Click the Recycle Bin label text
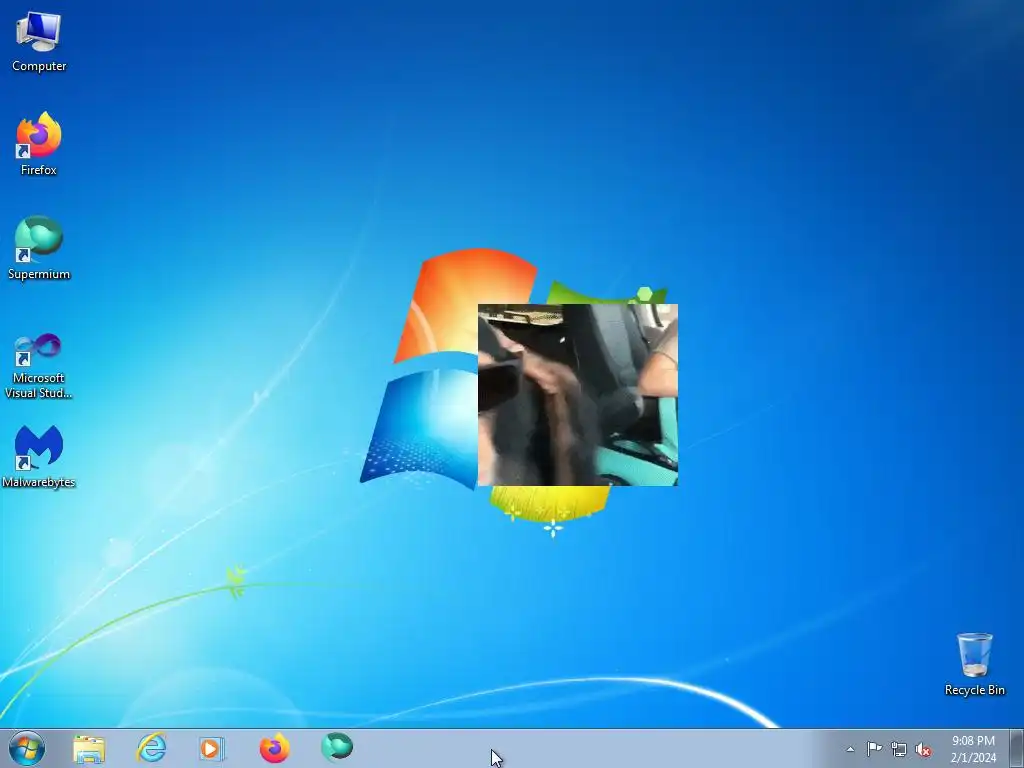 [974, 690]
